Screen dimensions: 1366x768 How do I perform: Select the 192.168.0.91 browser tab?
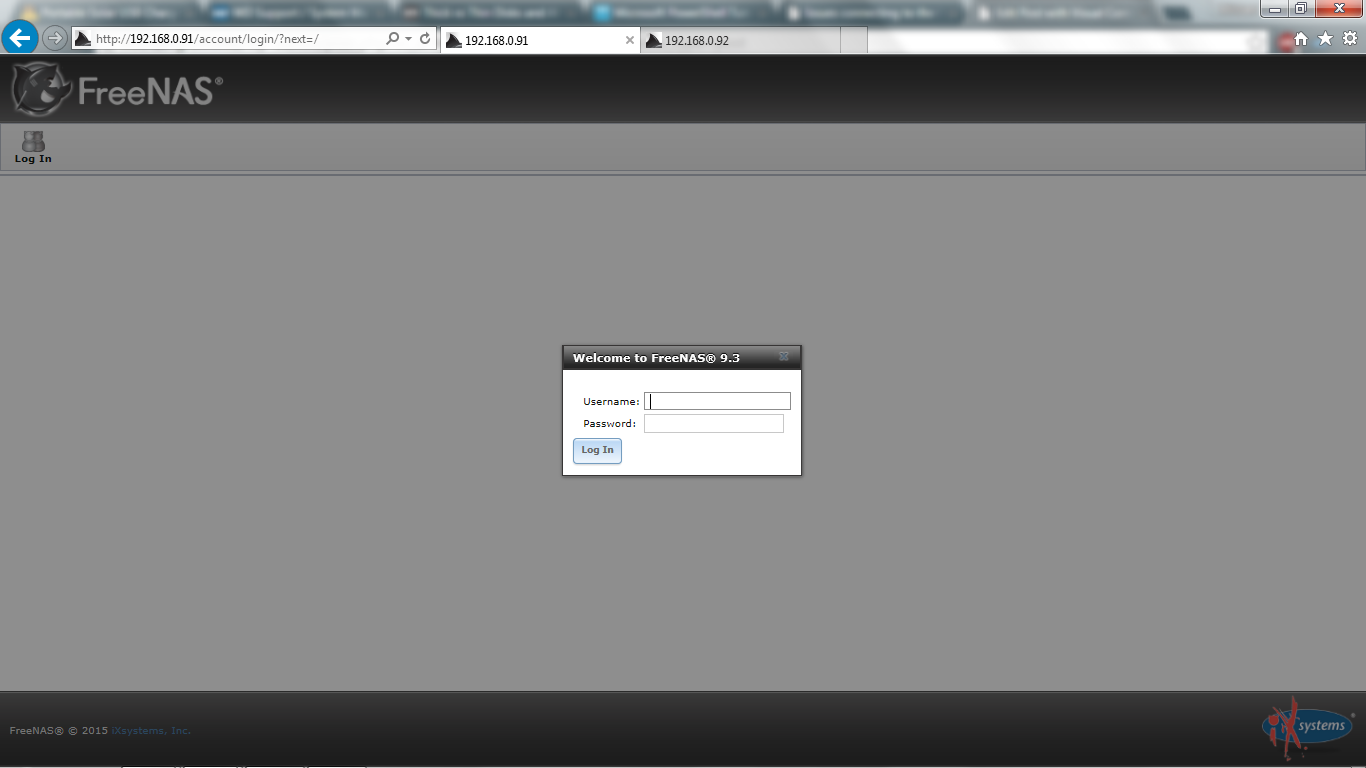(x=530, y=41)
